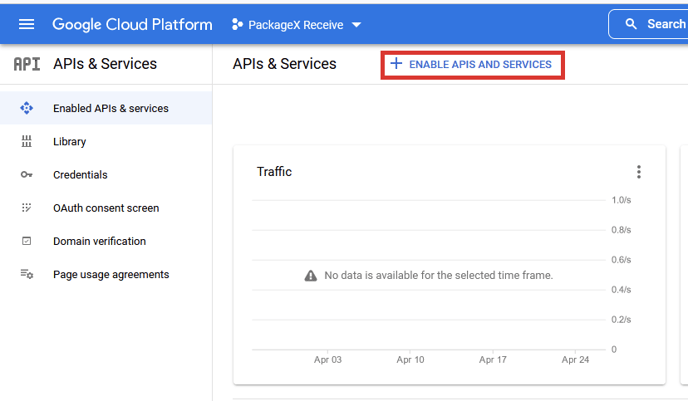This screenshot has width=688, height=401.
Task: Click the Search magnifier icon
Action: (x=630, y=24)
